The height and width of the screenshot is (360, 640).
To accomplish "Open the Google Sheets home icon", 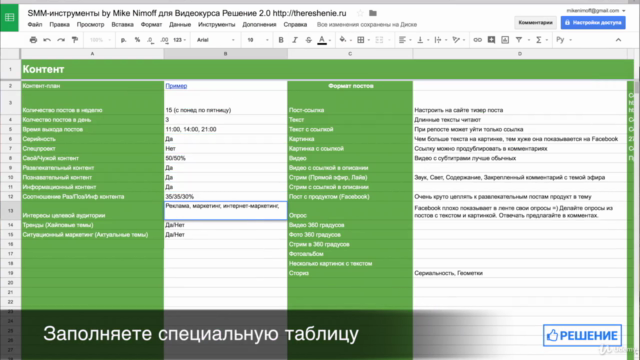I will (x=9, y=18).
